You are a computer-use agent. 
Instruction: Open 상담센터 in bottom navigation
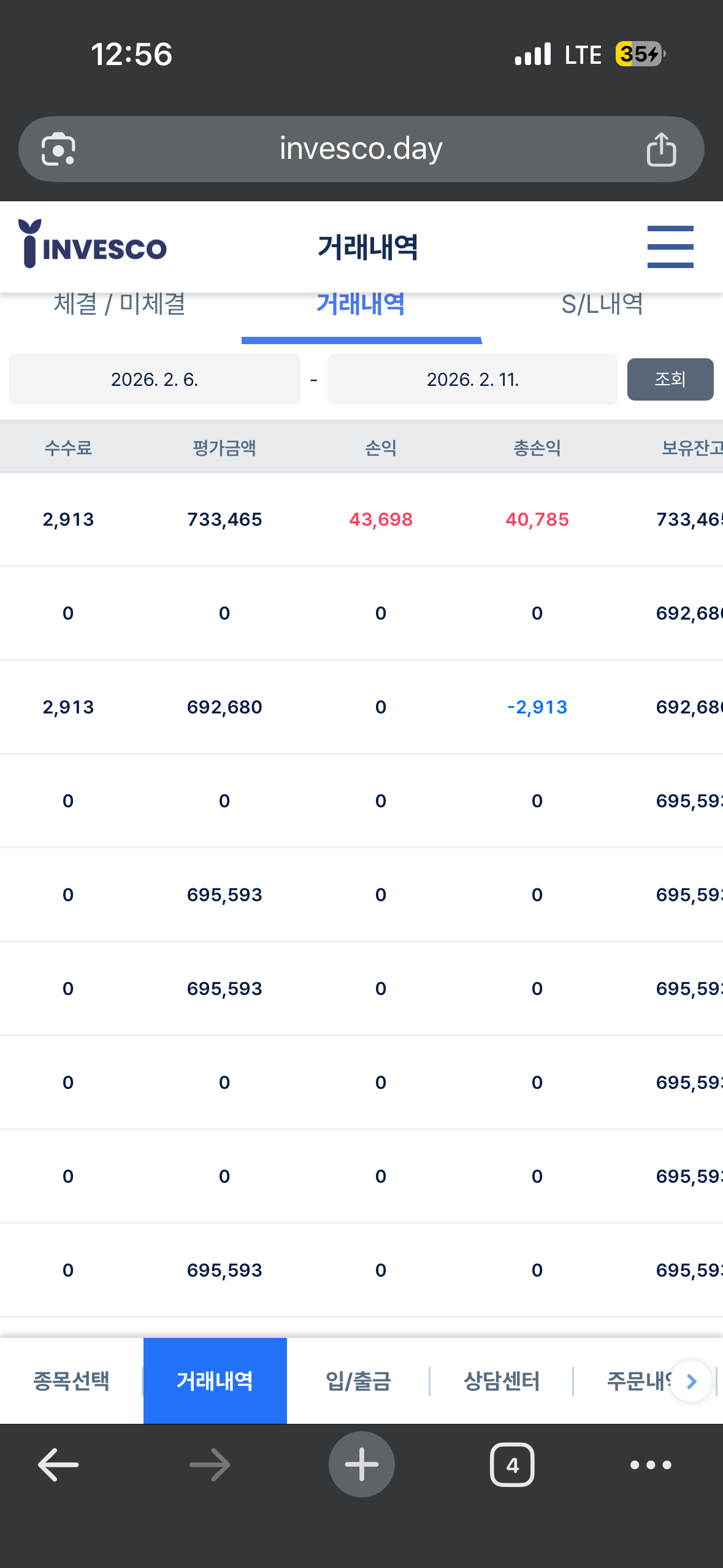click(502, 1381)
